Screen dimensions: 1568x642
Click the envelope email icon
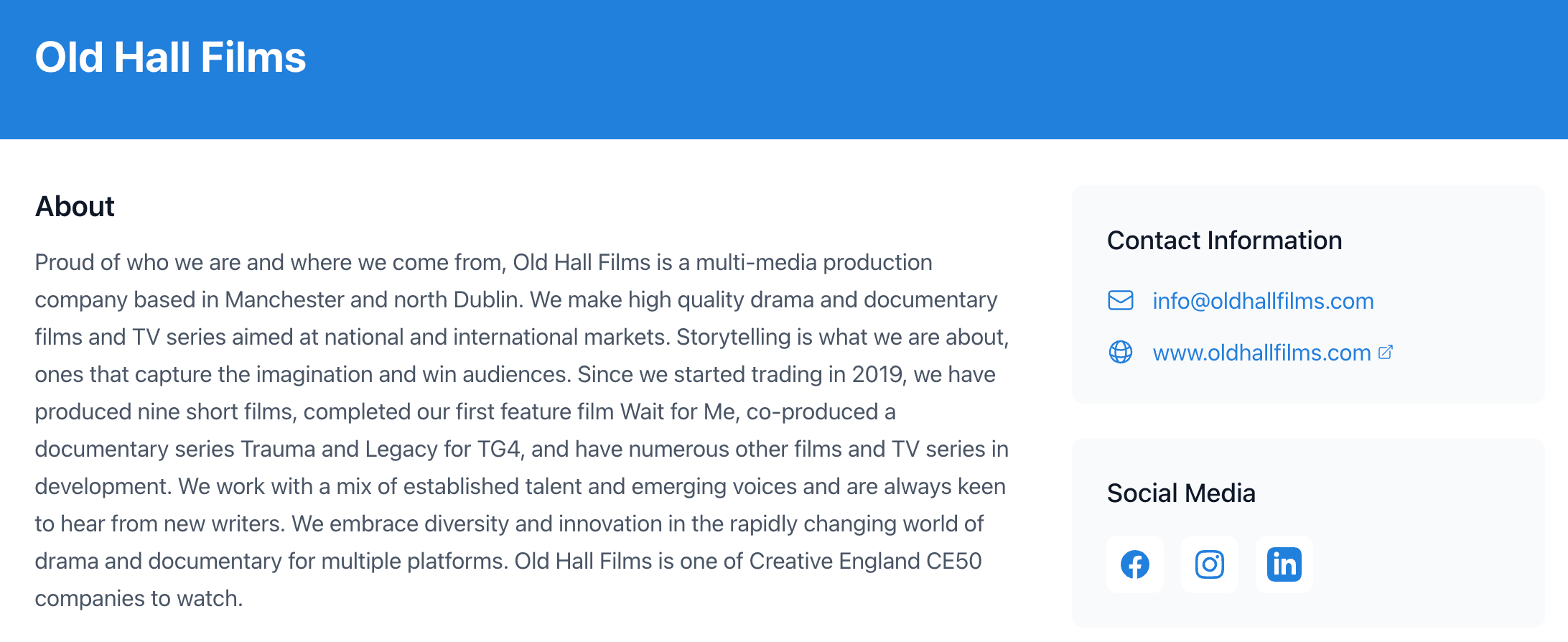point(1120,300)
